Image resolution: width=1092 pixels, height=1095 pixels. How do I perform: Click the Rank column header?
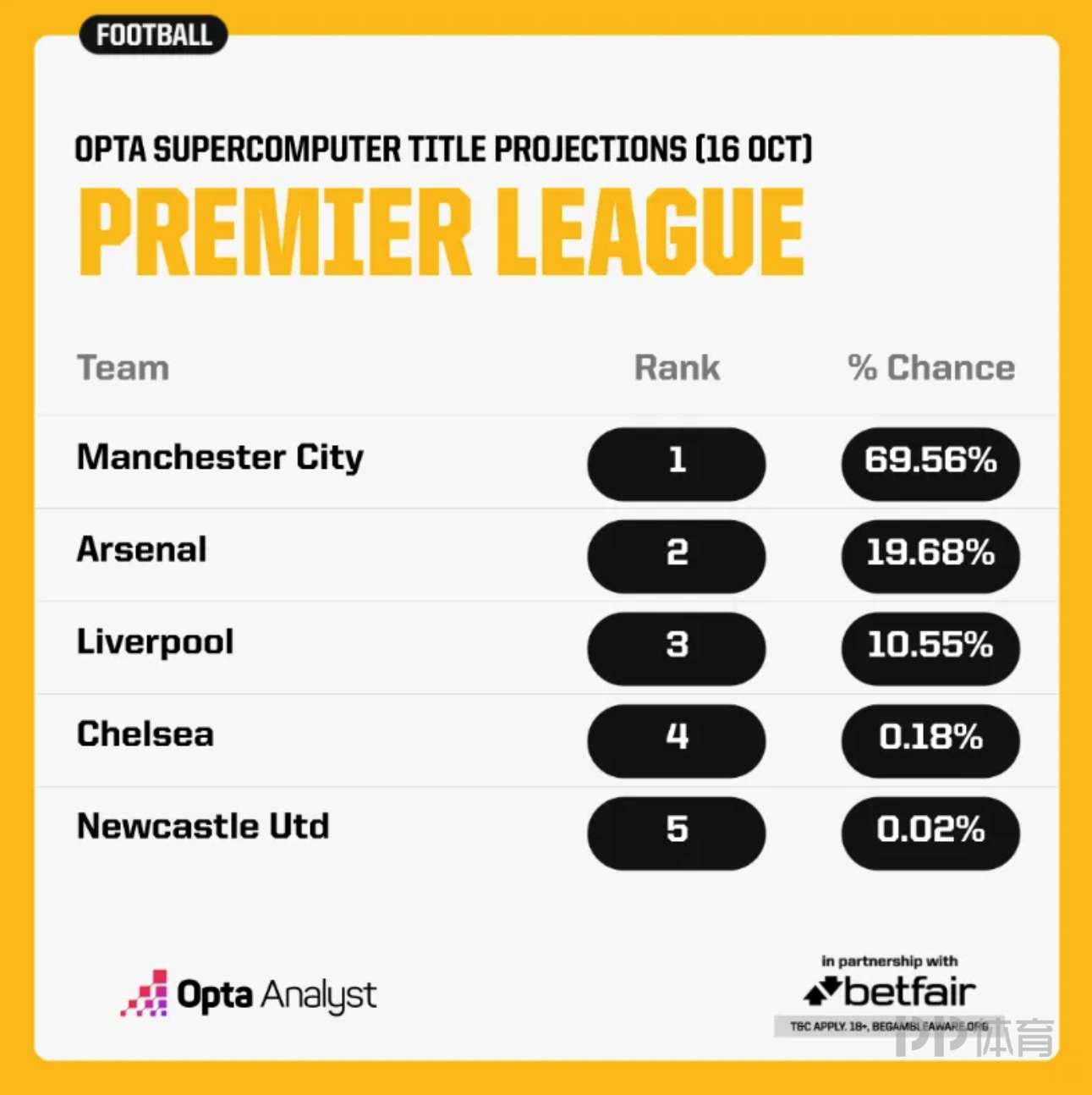[677, 368]
